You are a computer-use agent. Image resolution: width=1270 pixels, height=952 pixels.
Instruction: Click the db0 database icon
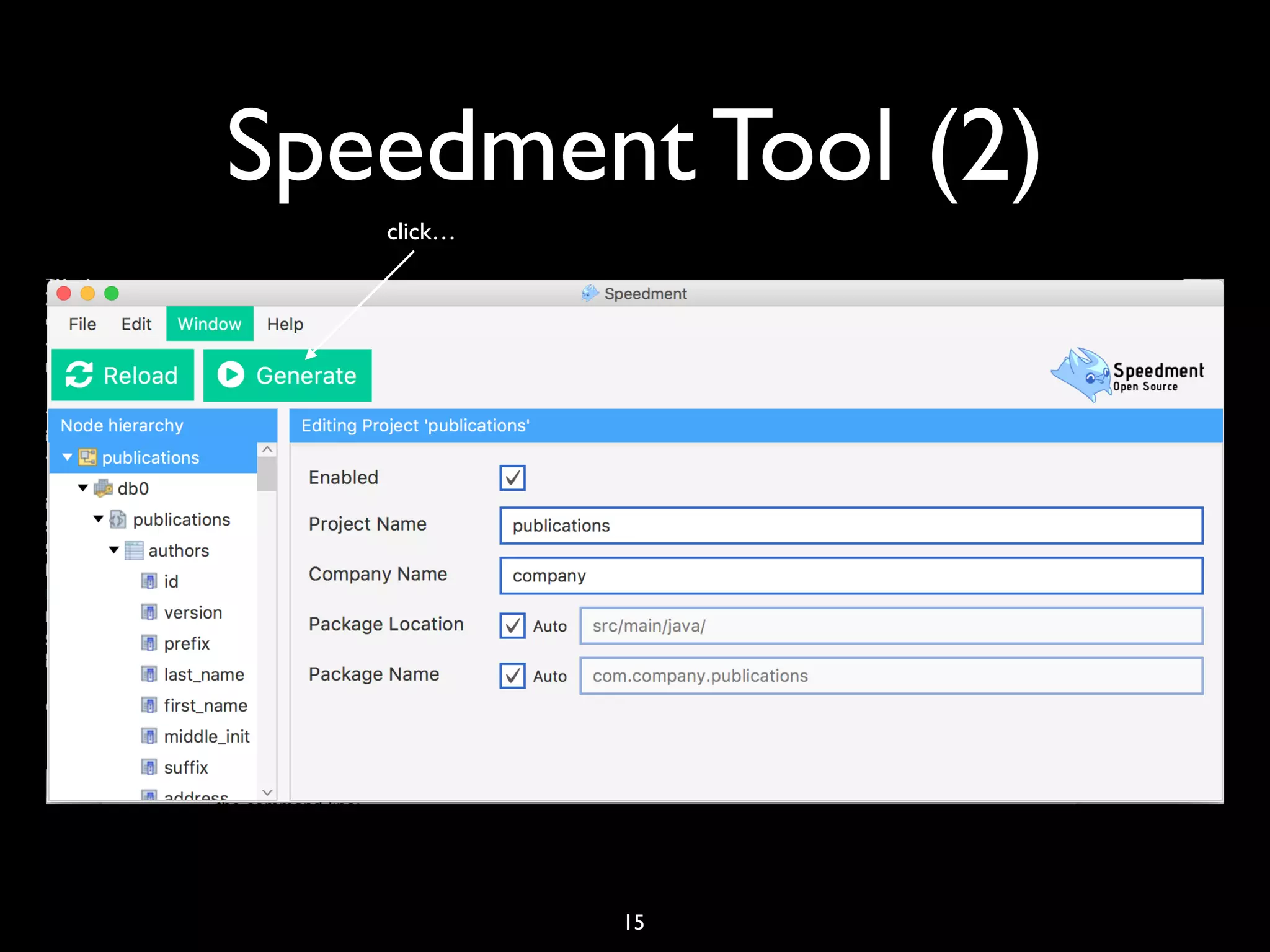[103, 488]
